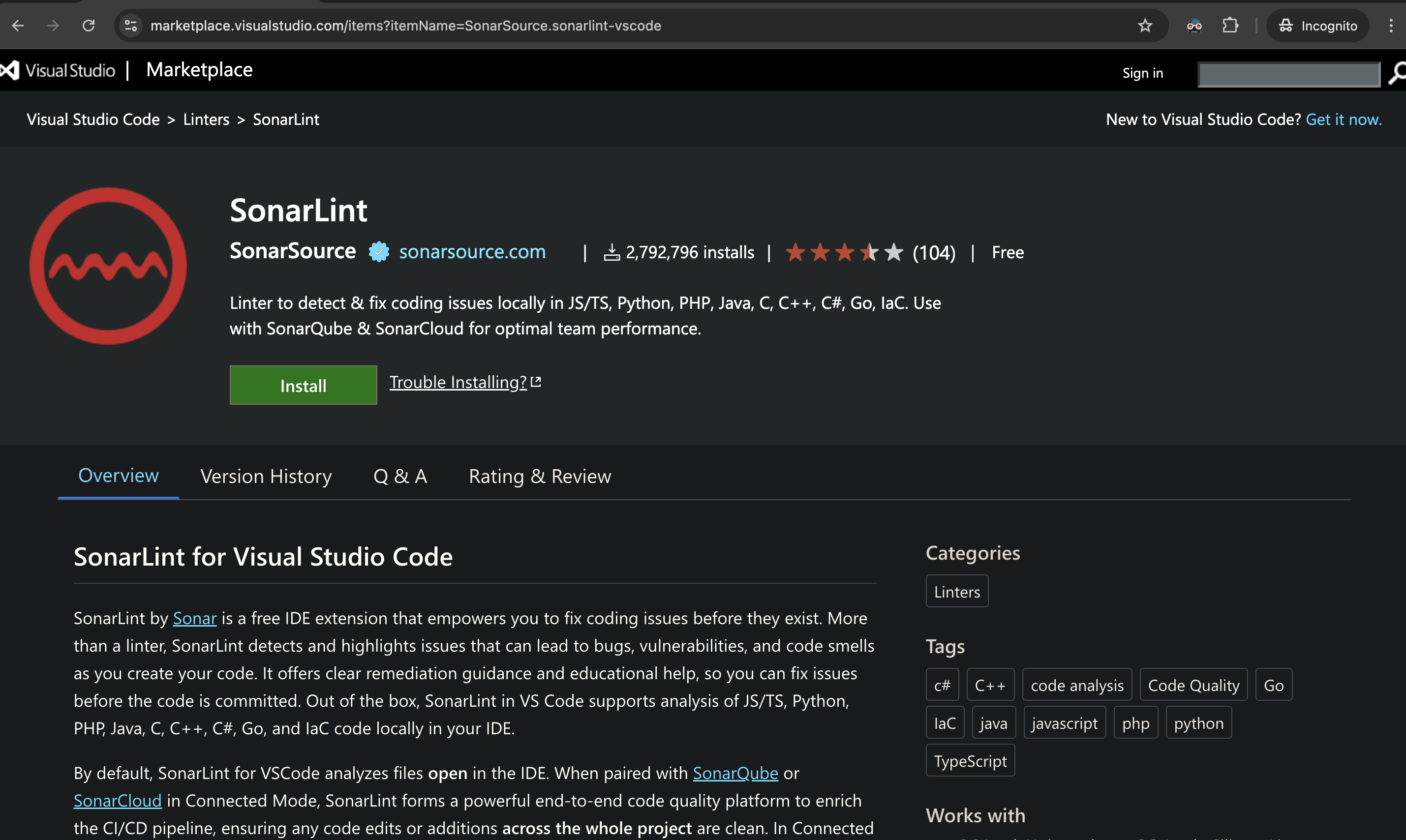Select the Overview tab
Image resolution: width=1406 pixels, height=840 pixels.
(118, 476)
